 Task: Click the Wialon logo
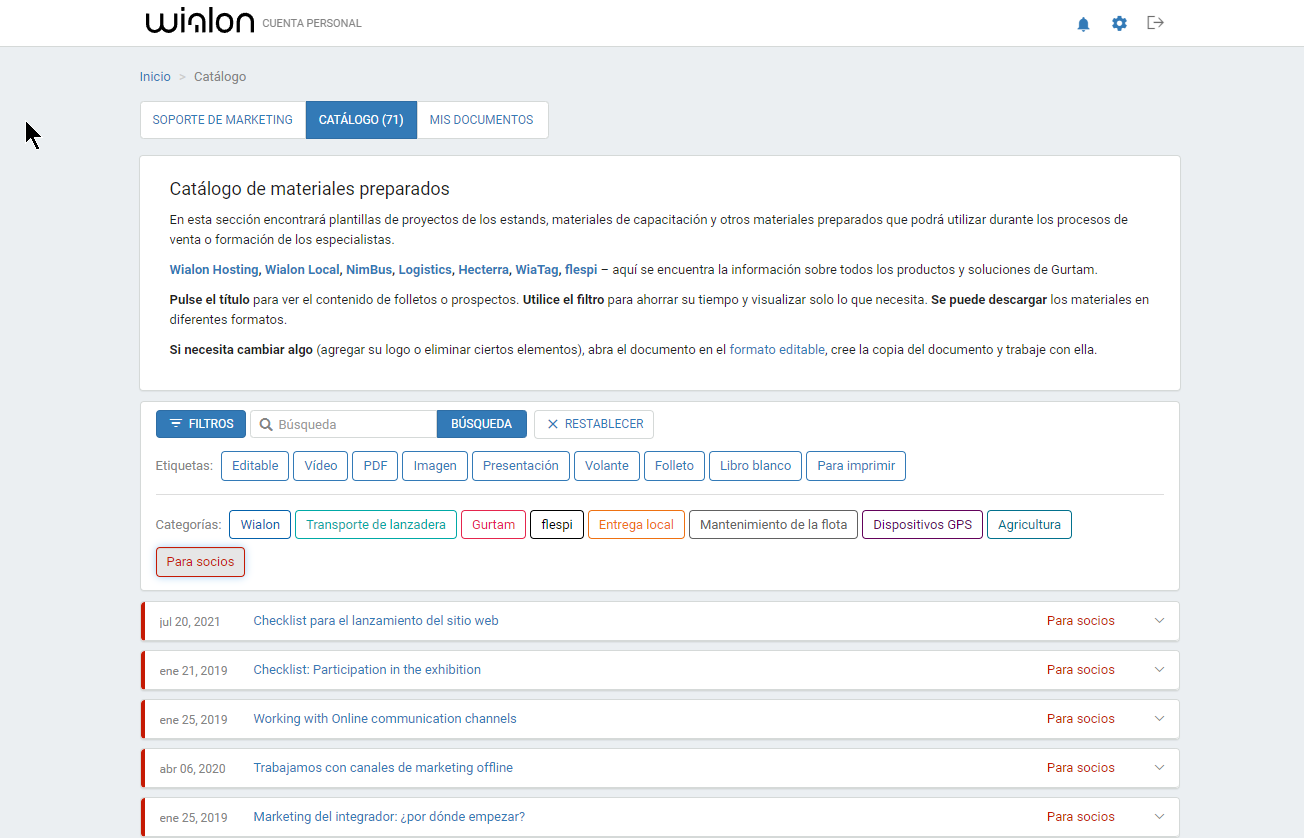pos(199,20)
